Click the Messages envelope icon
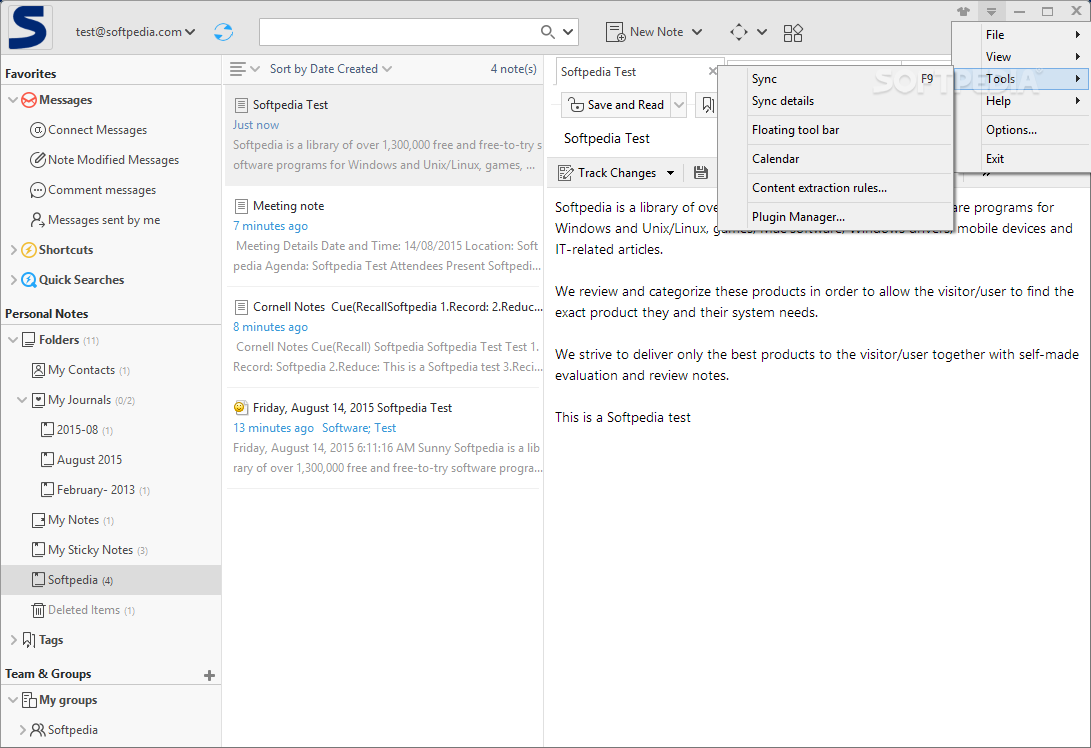 29,100
